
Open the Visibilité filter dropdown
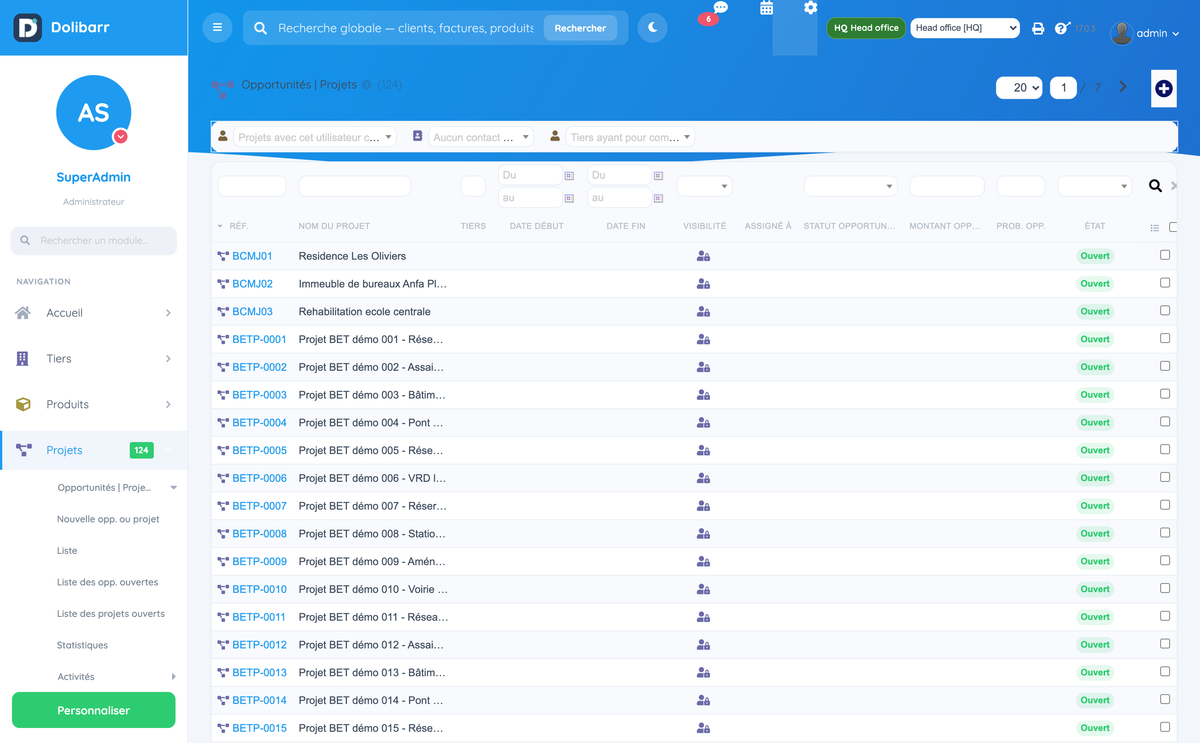[x=704, y=186]
